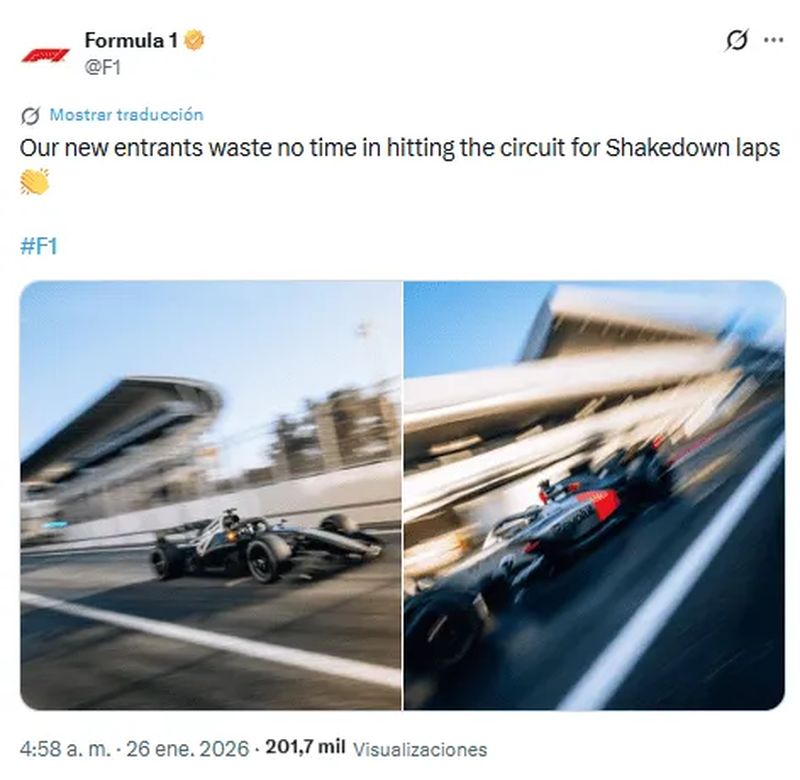Image resolution: width=800 pixels, height=780 pixels.
Task: Click the gold verified badge
Action: click(194, 40)
